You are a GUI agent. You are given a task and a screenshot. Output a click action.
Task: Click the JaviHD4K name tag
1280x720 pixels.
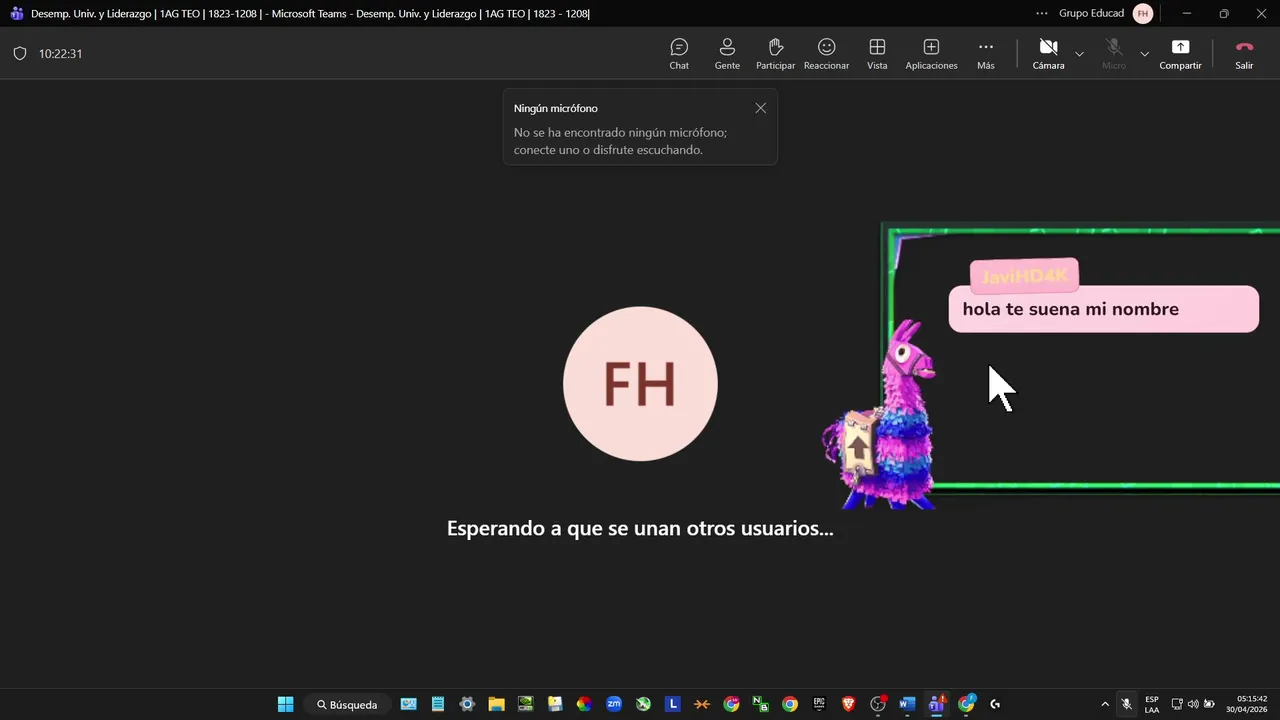(x=1024, y=276)
